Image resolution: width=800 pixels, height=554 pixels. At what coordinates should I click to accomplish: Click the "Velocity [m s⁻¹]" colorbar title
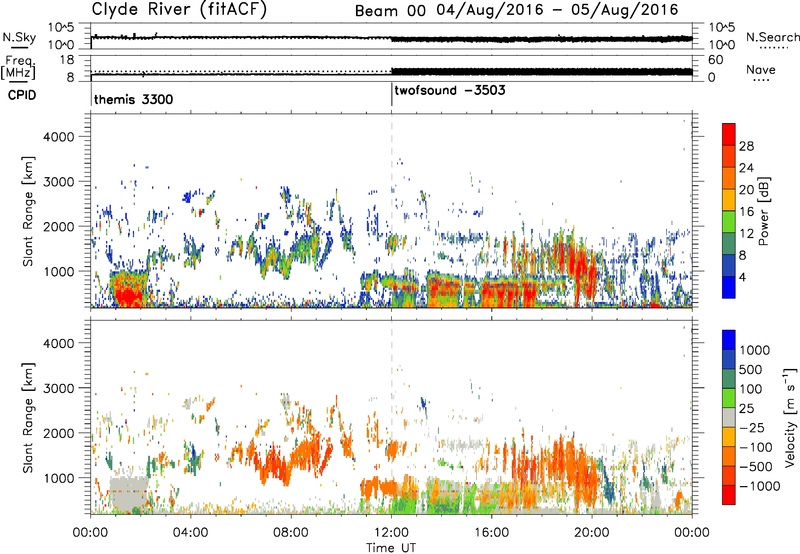click(790, 417)
